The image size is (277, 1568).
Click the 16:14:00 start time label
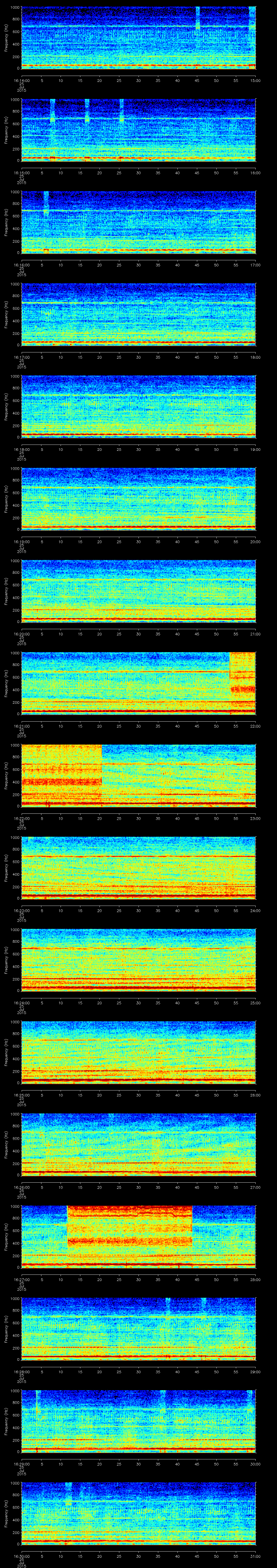click(21, 80)
